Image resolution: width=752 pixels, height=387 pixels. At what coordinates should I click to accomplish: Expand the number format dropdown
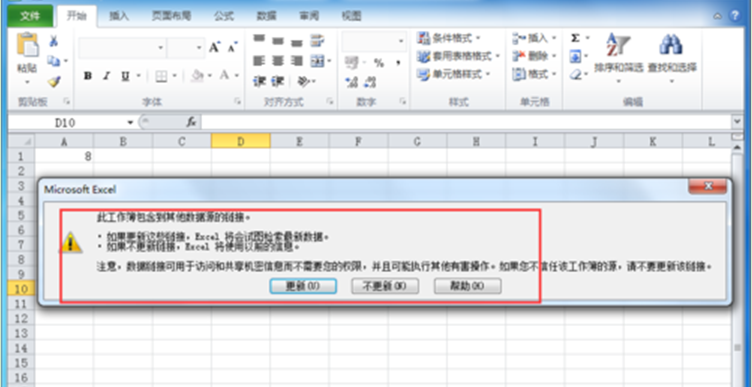[x=401, y=42]
